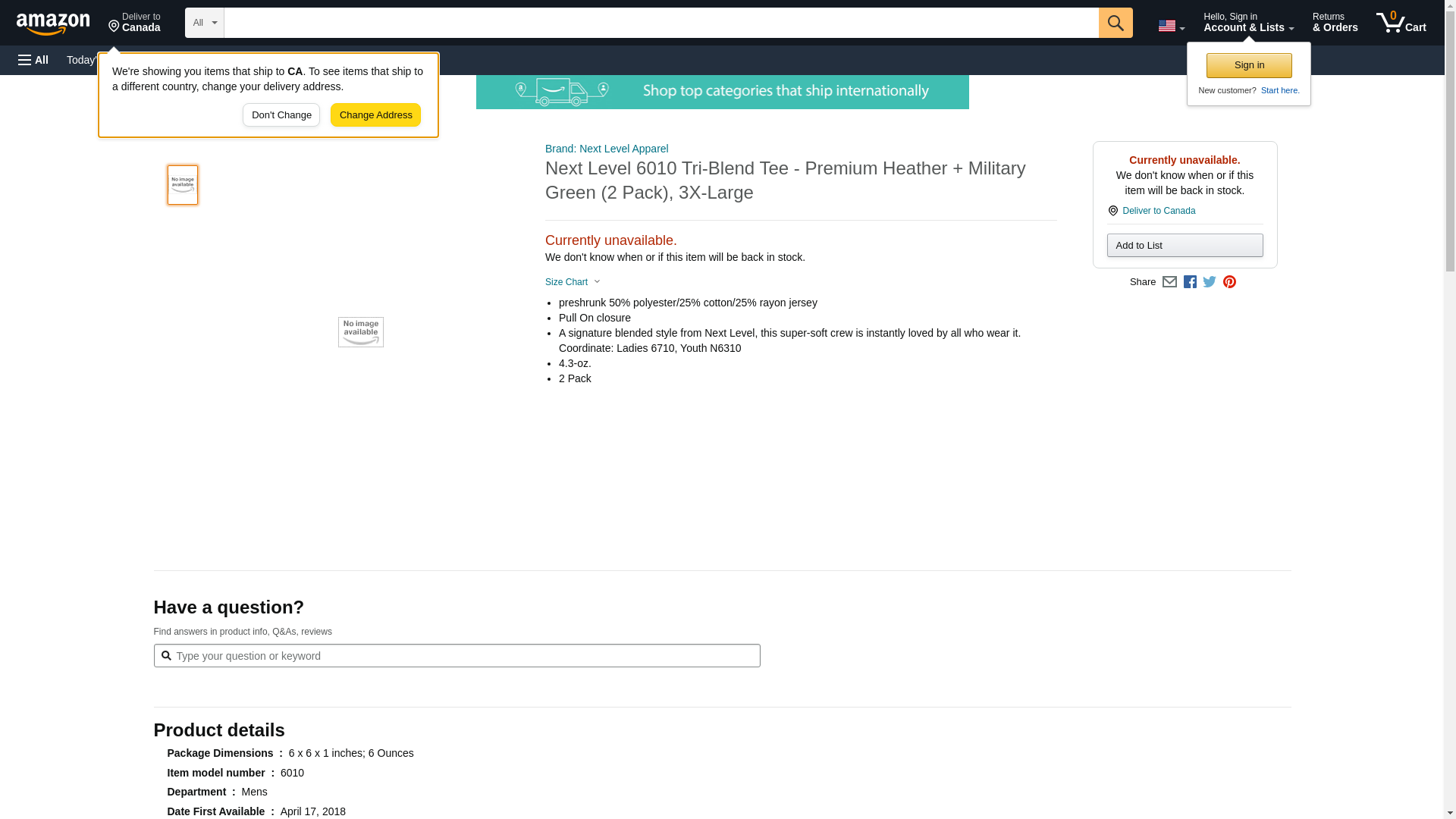Select the product image thumbnail
This screenshot has height=819, width=1456.
[x=183, y=185]
